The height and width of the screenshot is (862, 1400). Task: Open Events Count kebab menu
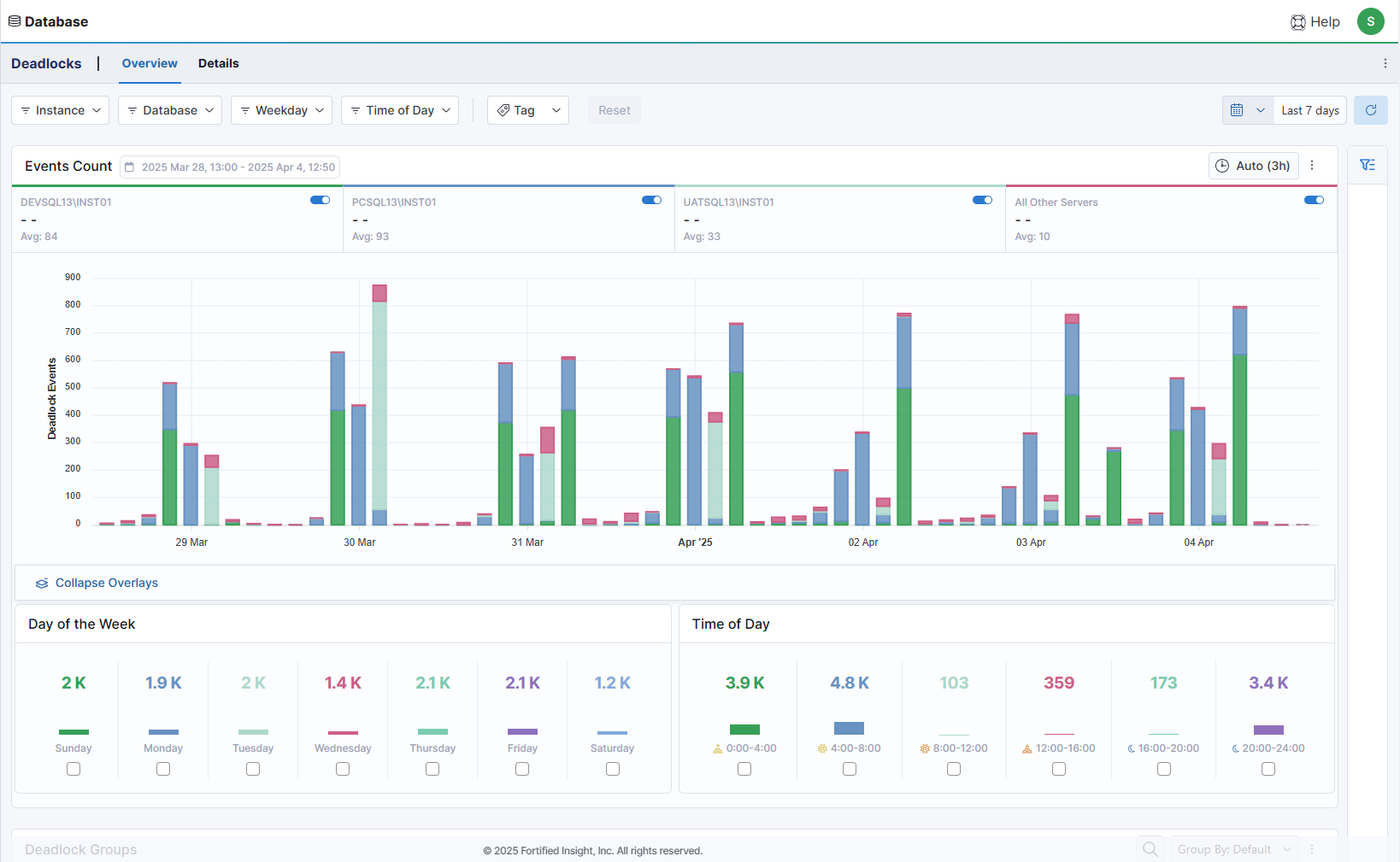[1313, 165]
